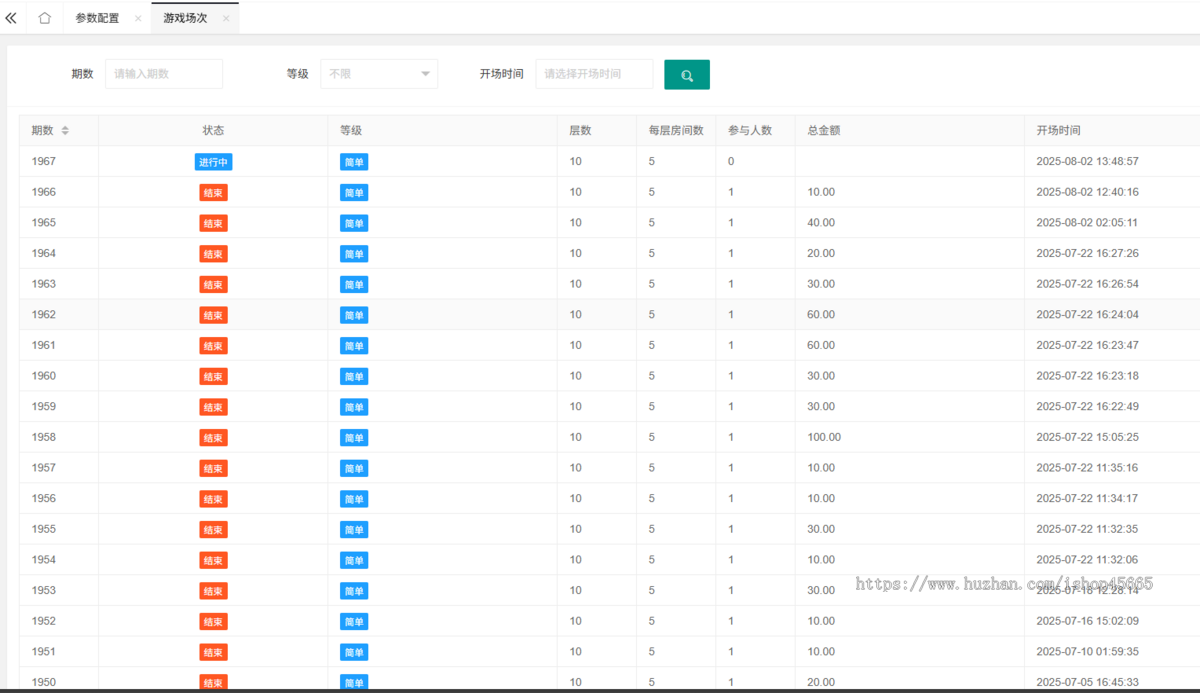This screenshot has width=1200, height=693.
Task: Close the 参数配置 tab
Action: pos(138,18)
